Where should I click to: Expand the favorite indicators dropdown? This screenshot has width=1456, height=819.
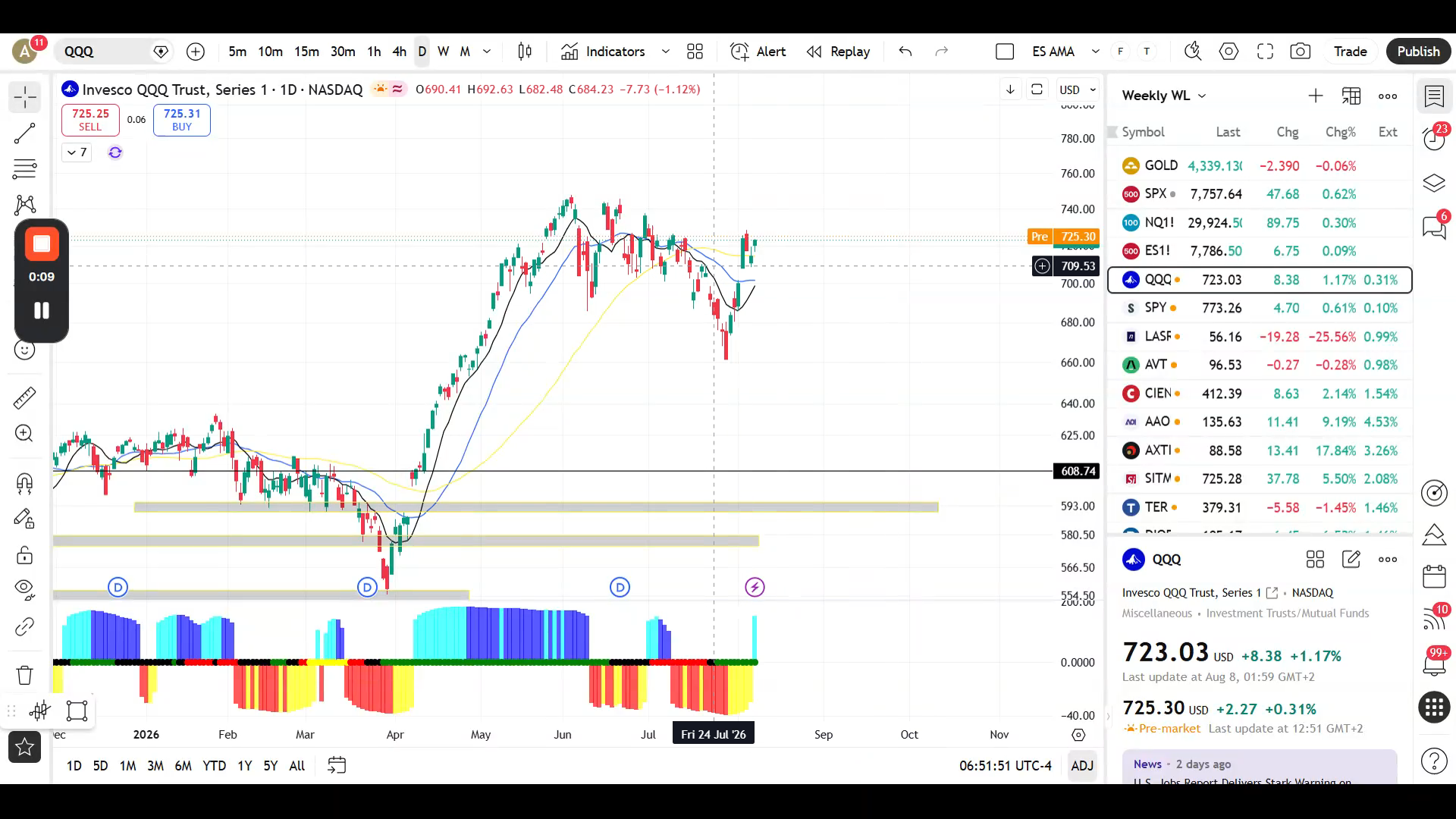point(666,52)
